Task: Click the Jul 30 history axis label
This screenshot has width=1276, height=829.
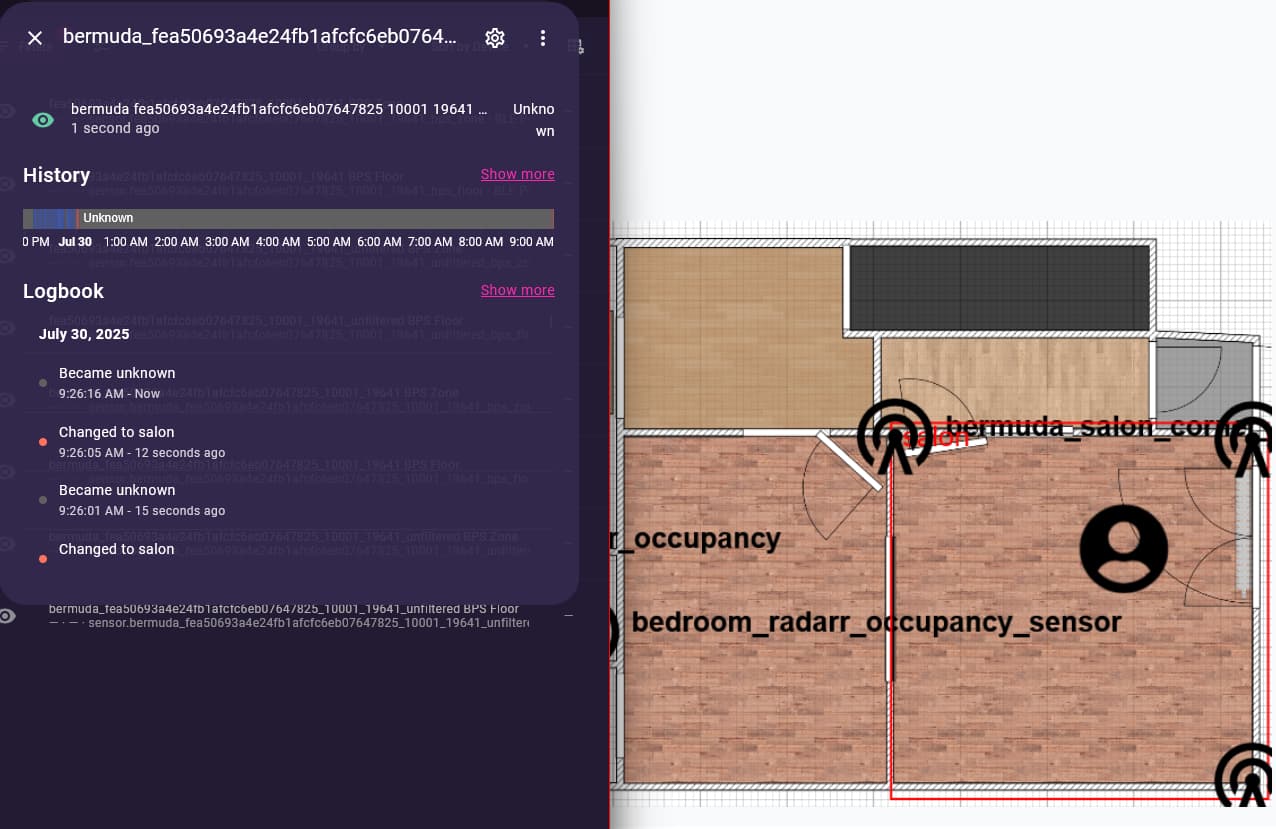Action: click(x=75, y=242)
